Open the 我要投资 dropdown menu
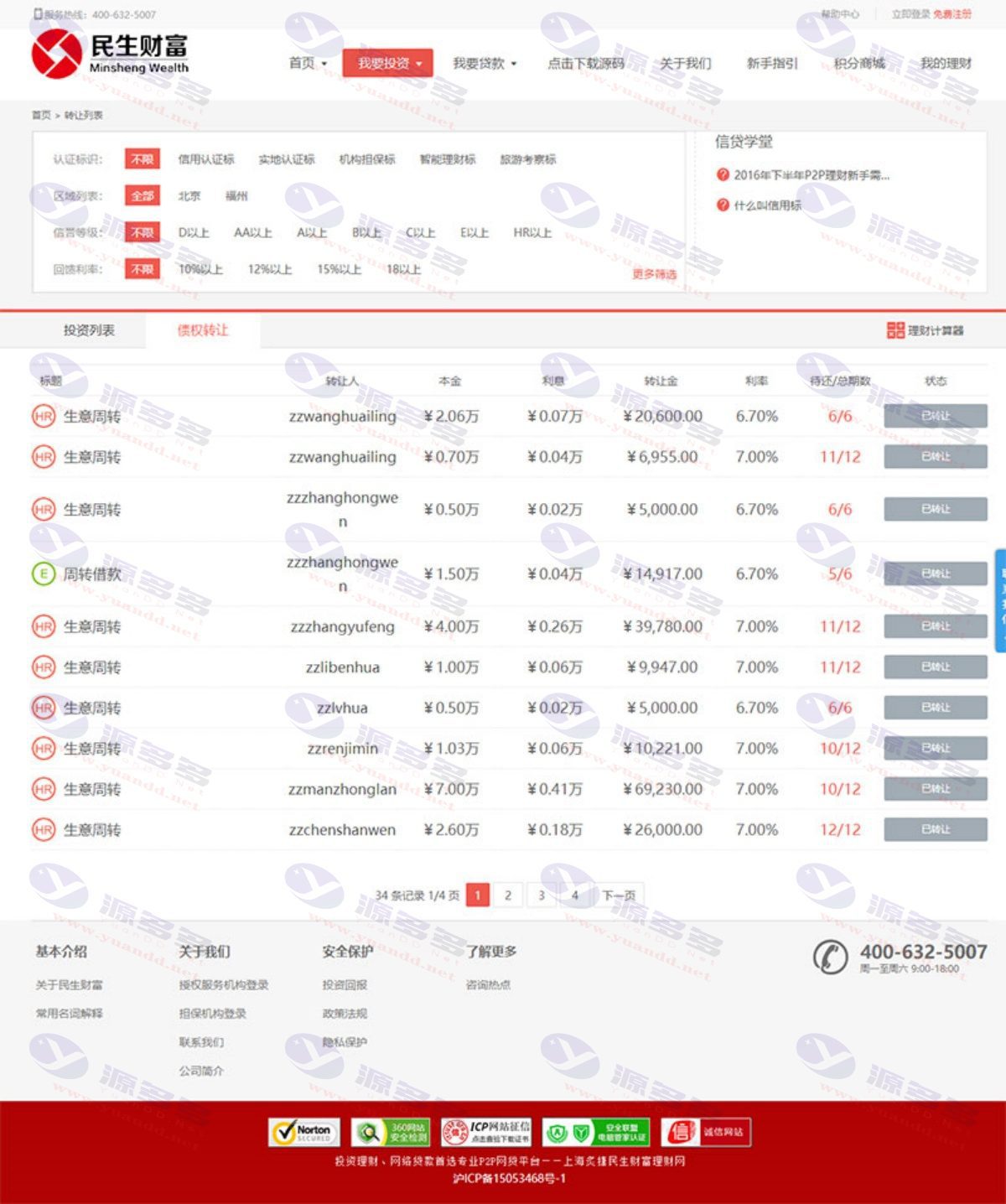 (x=388, y=63)
